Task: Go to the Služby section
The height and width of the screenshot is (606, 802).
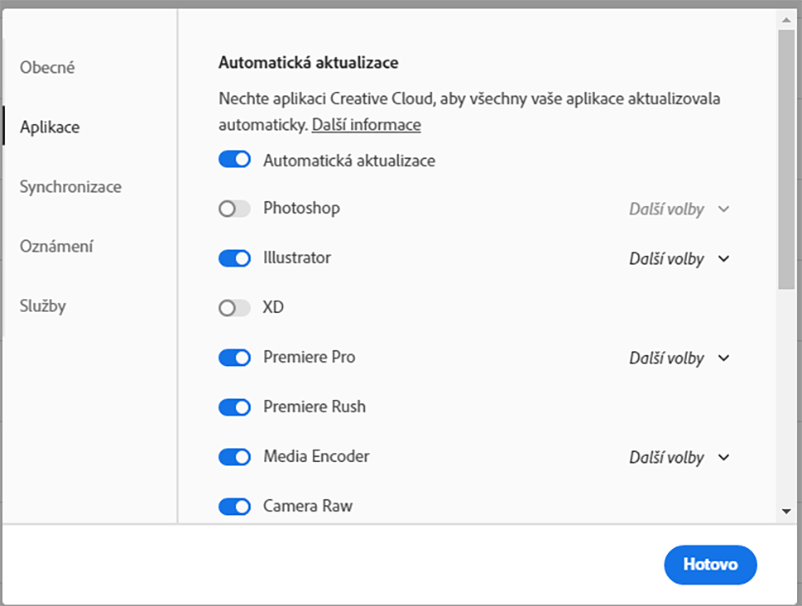Action: [44, 306]
